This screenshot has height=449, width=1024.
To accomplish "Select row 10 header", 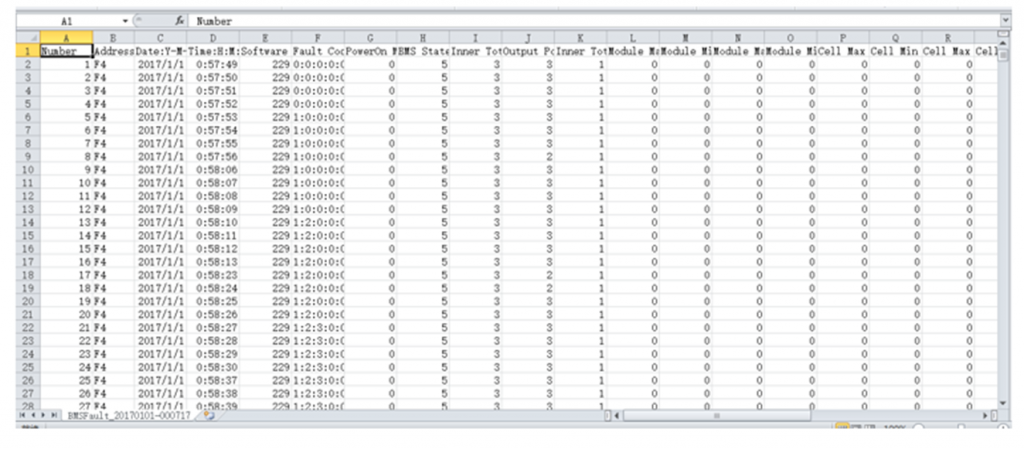I will 27,170.
